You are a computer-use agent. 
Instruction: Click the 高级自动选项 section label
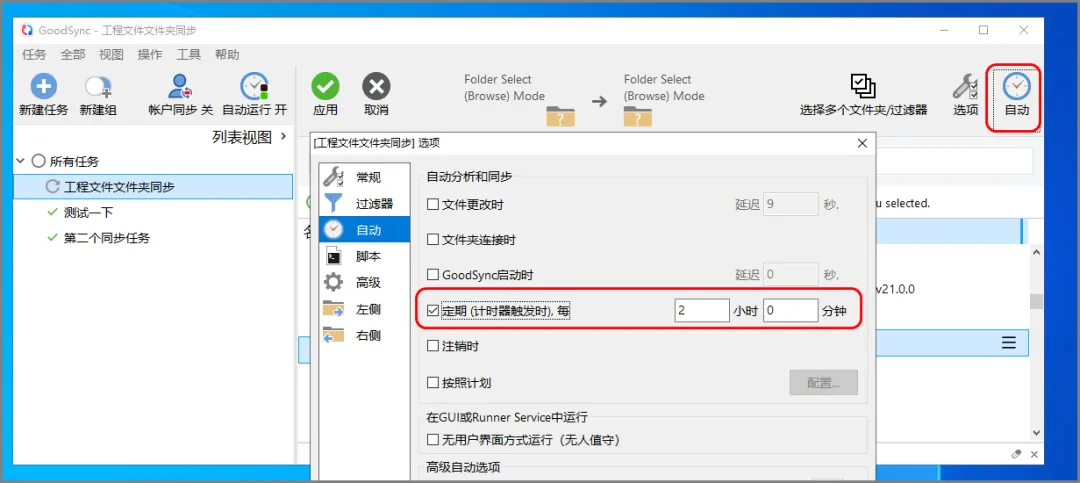pyautogui.click(x=463, y=467)
